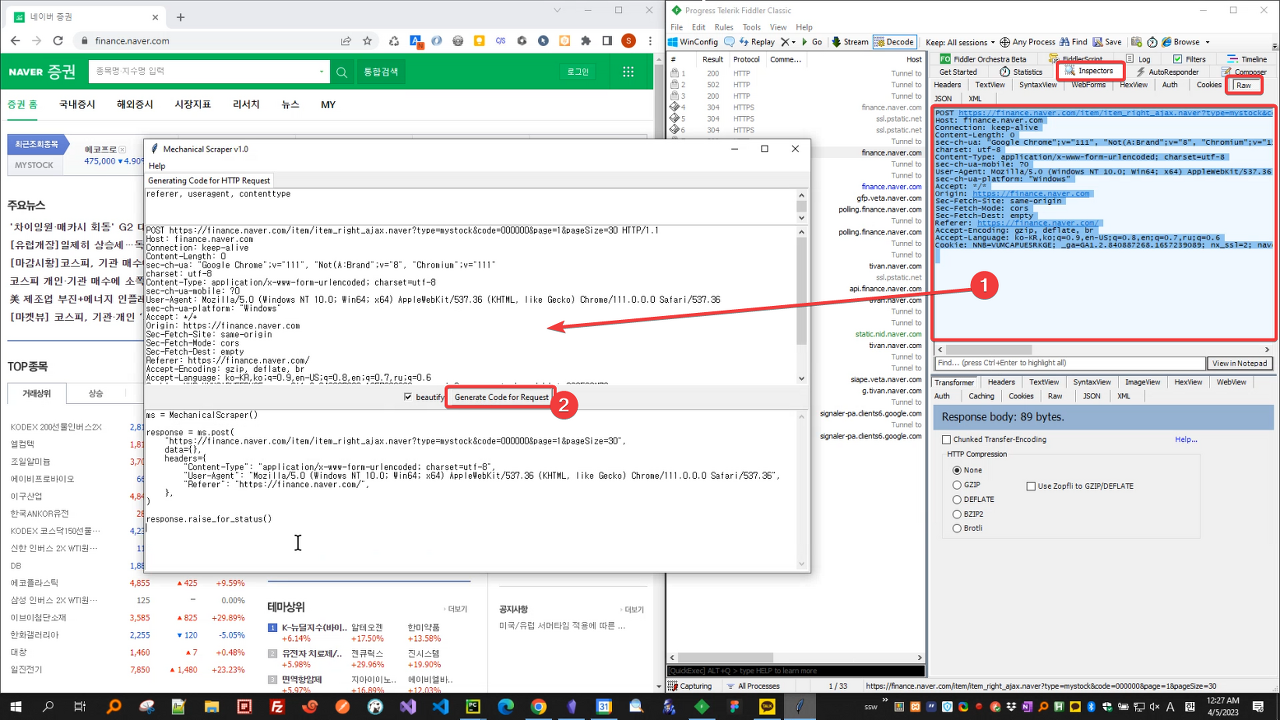Select the GZIP compression radio button
The width and height of the screenshot is (1280, 720).
coord(957,485)
